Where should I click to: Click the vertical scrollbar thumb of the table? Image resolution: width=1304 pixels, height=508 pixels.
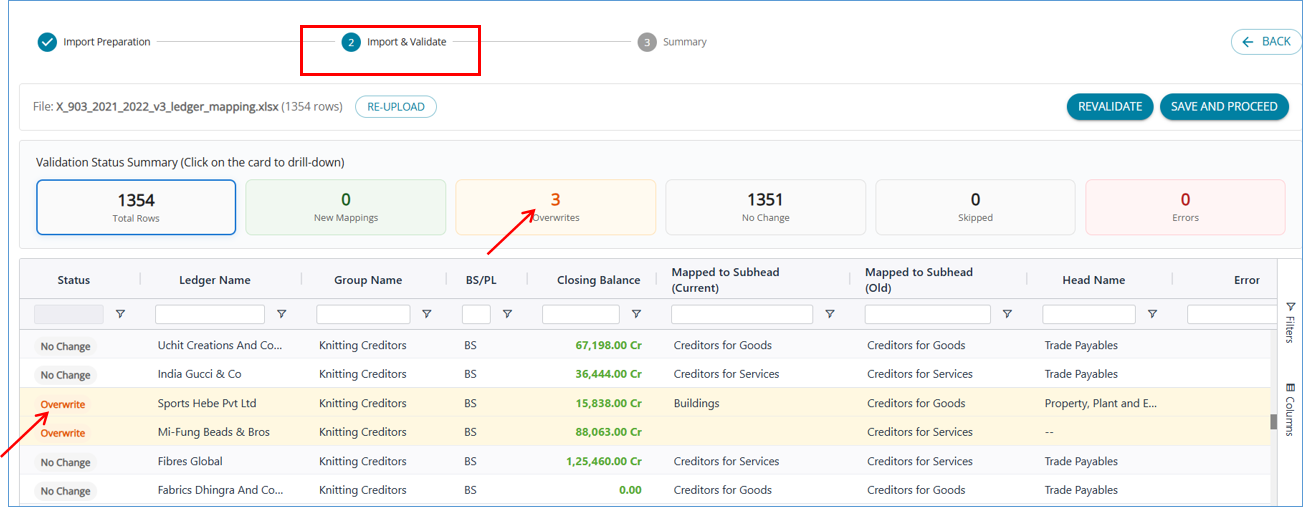click(x=1274, y=421)
